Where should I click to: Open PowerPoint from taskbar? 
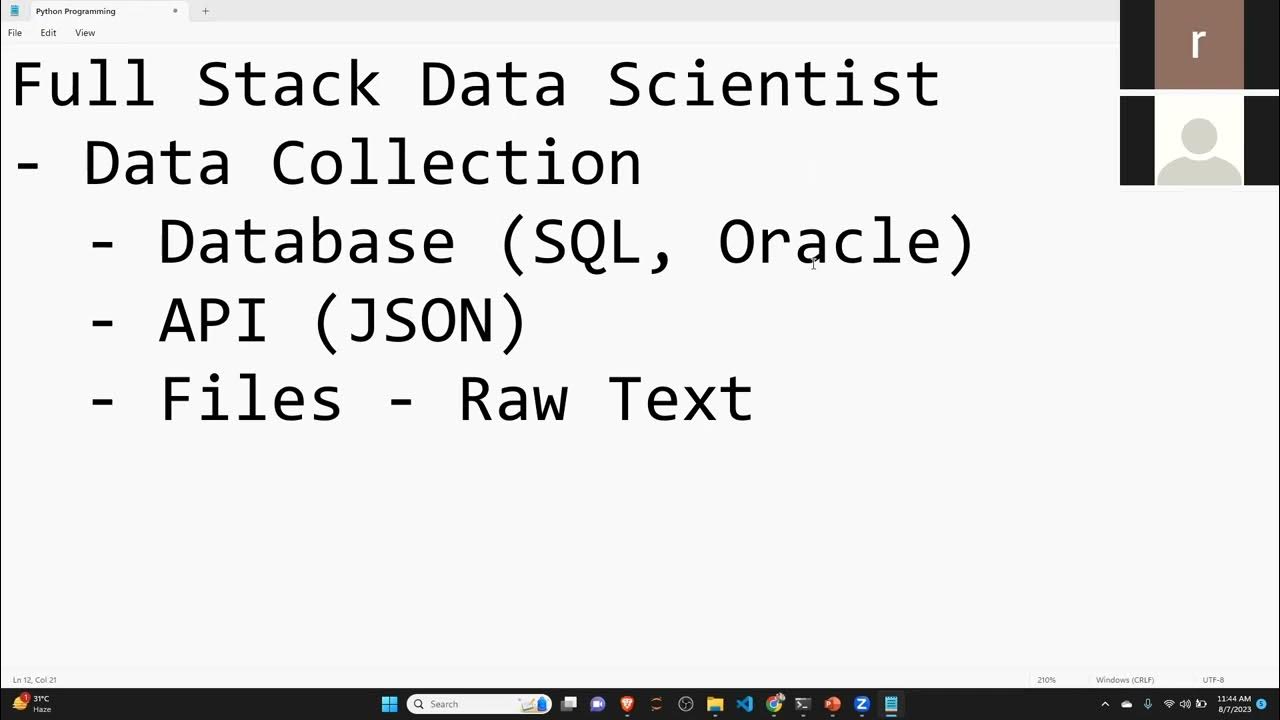tap(832, 704)
